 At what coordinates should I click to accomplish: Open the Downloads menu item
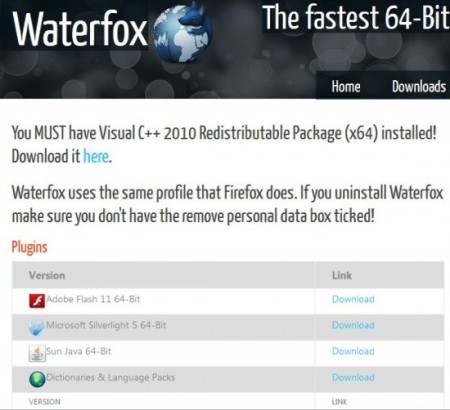point(419,86)
